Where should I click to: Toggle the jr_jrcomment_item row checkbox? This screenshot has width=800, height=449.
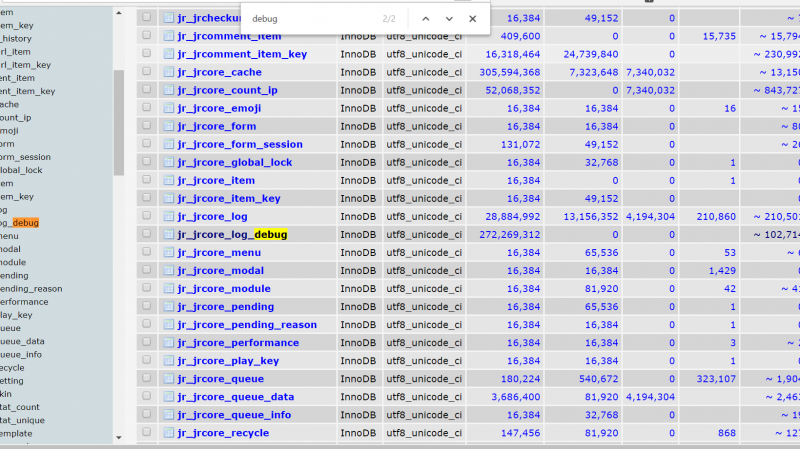146,36
